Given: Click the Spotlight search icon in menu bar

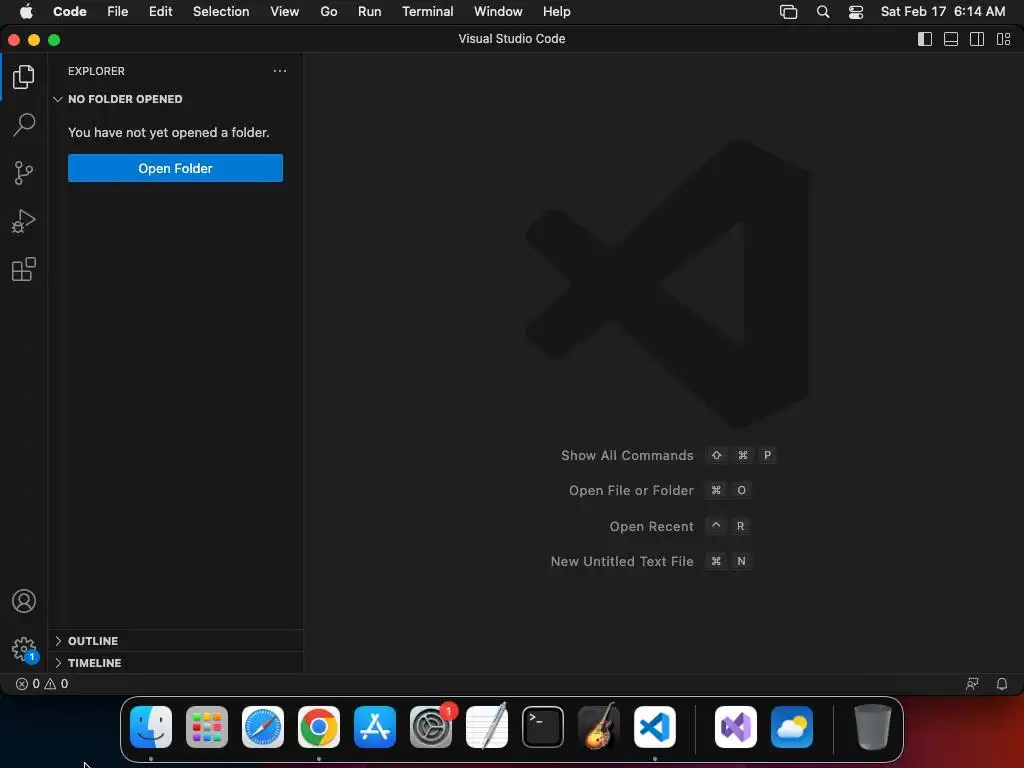Looking at the screenshot, I should (823, 12).
